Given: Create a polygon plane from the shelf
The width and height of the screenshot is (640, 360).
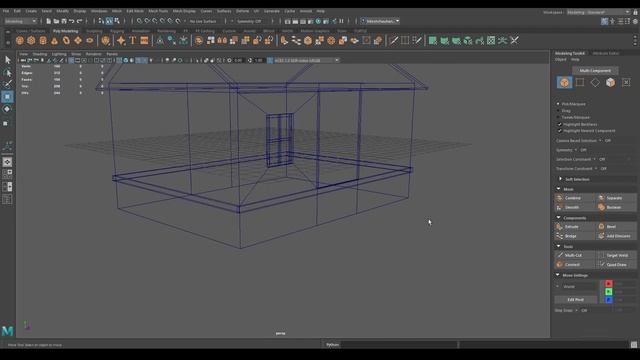Looking at the screenshot, I should 78,40.
